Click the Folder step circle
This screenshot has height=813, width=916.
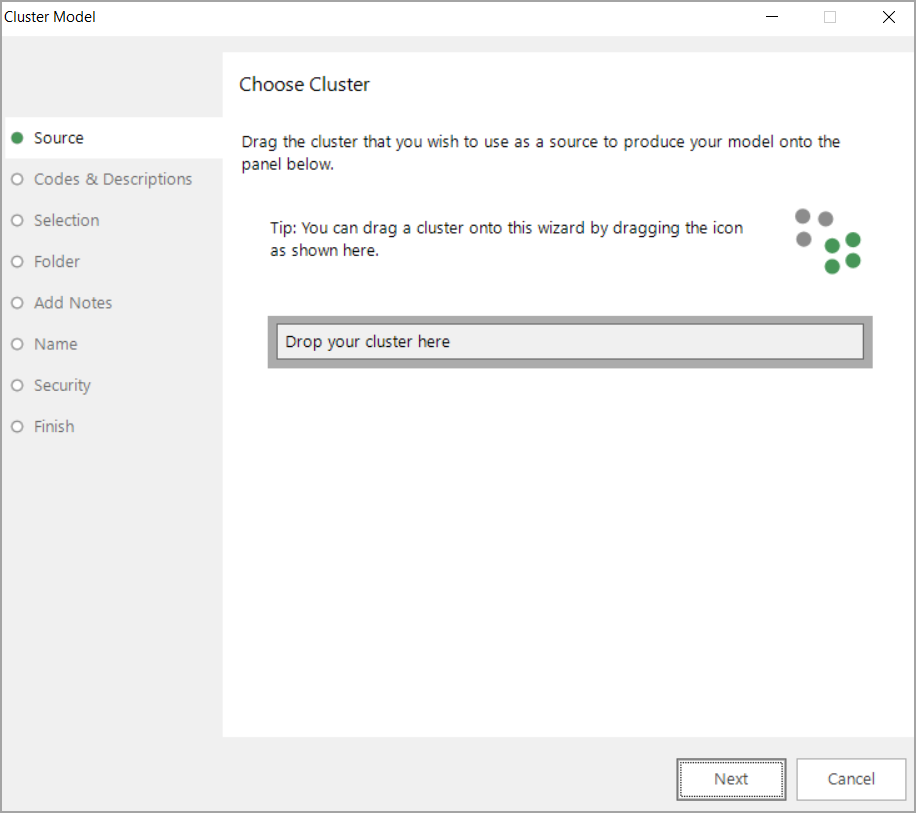coord(18,262)
